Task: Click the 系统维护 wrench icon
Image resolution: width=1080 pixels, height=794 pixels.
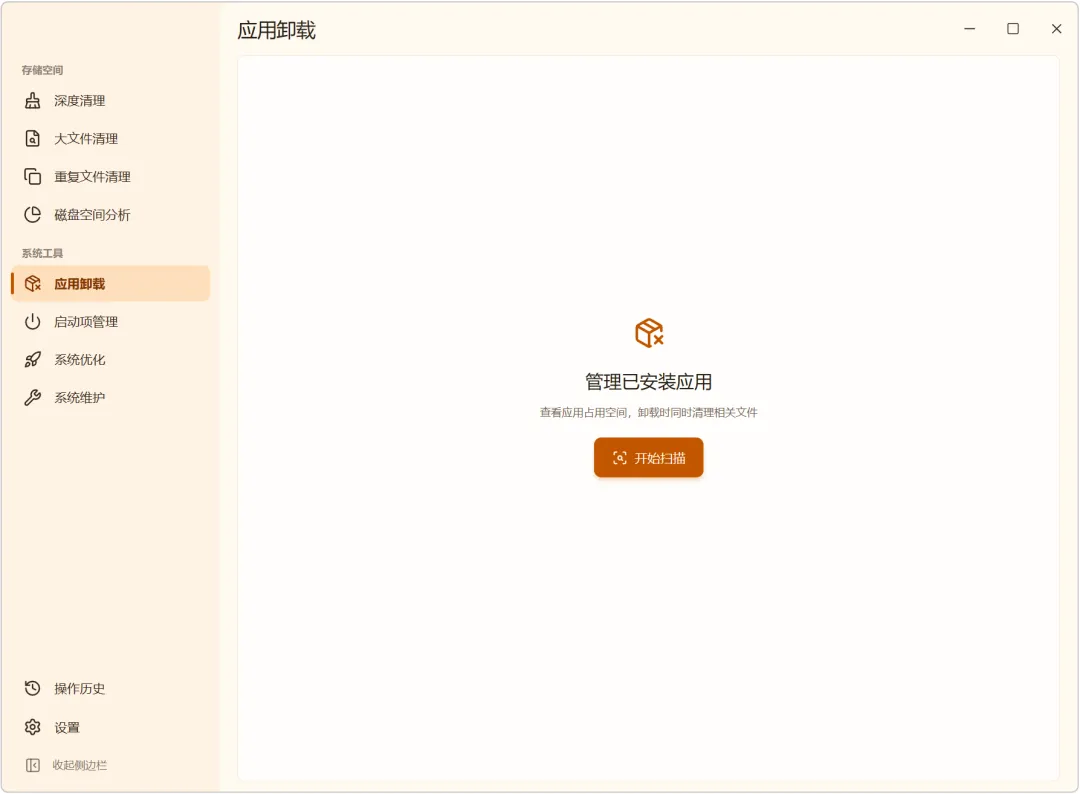Action: [32, 397]
